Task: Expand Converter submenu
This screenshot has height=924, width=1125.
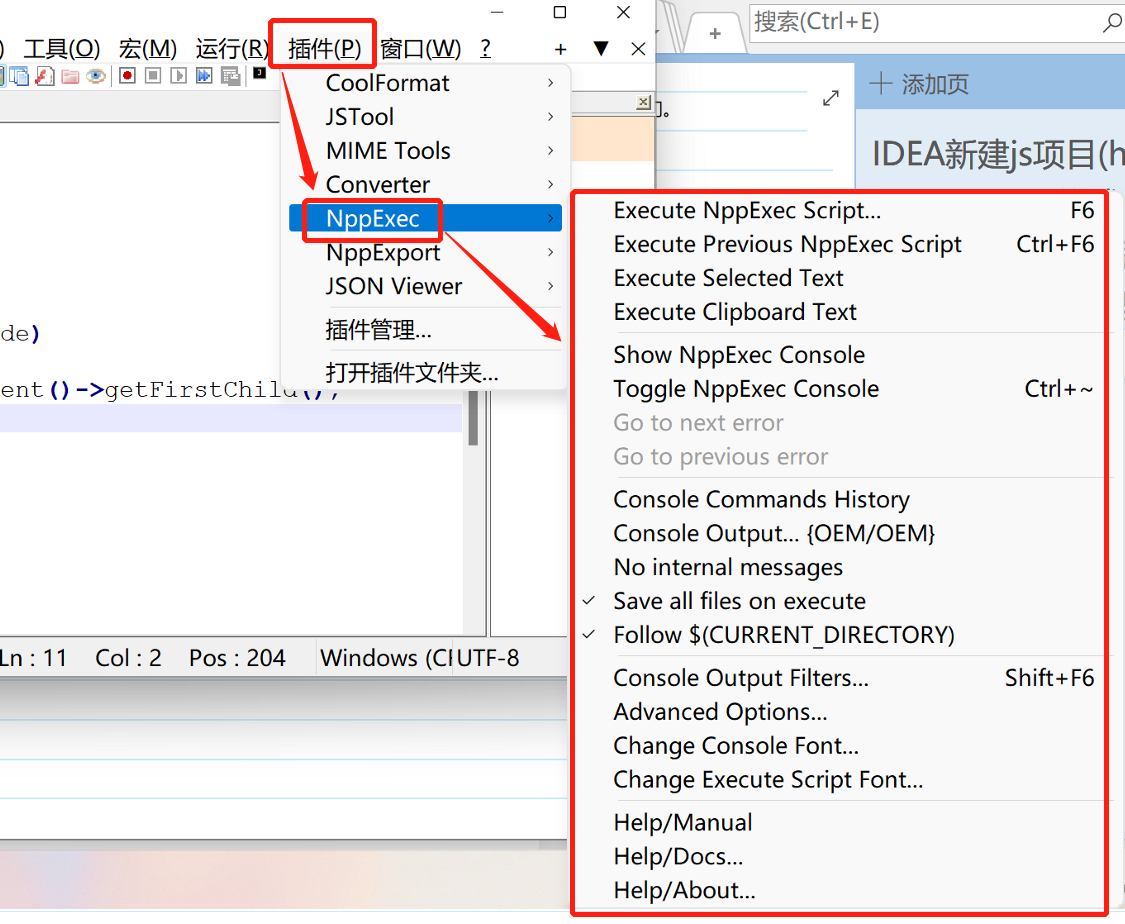Action: click(x=425, y=184)
